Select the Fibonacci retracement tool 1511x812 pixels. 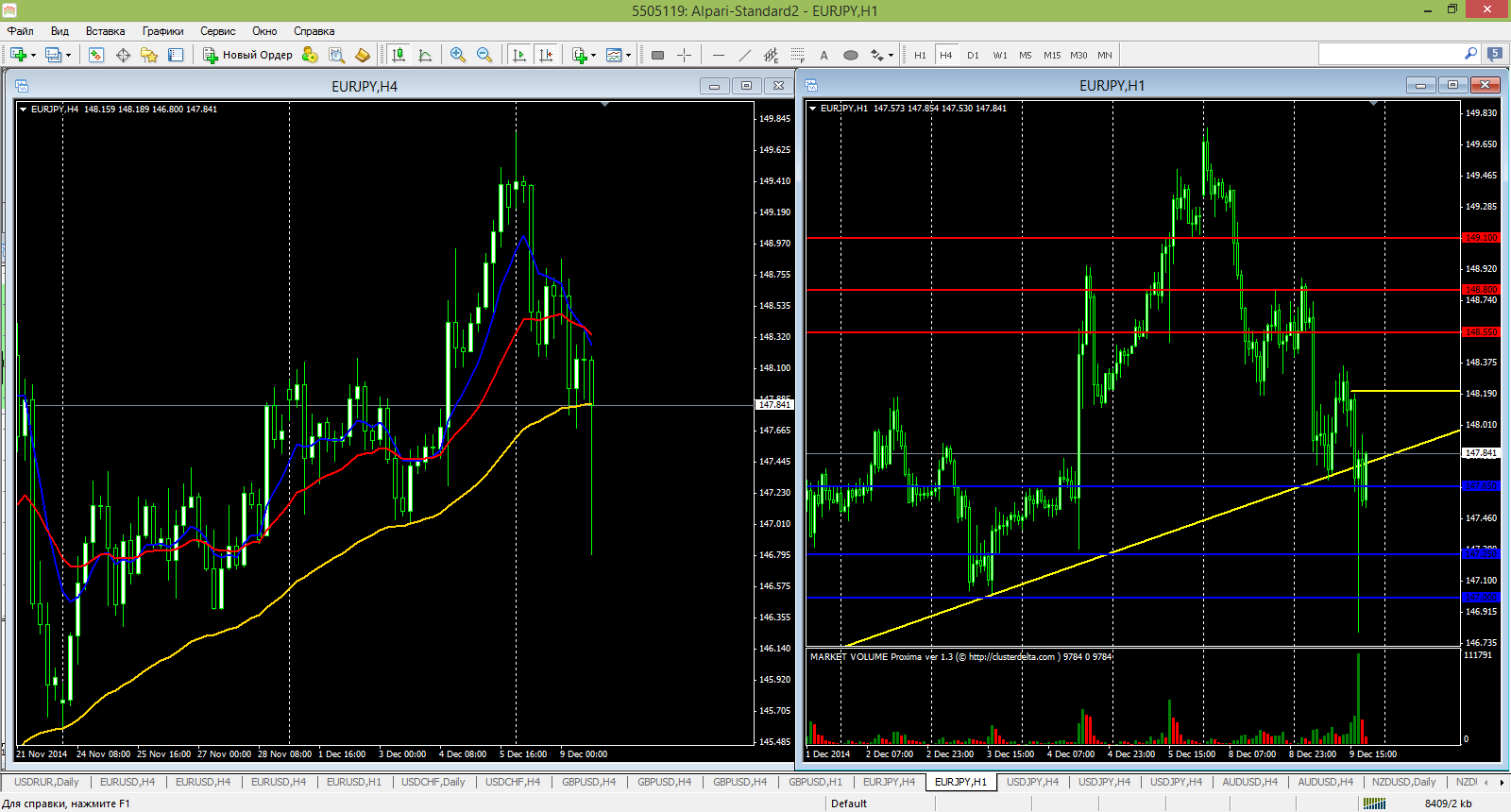click(x=798, y=55)
